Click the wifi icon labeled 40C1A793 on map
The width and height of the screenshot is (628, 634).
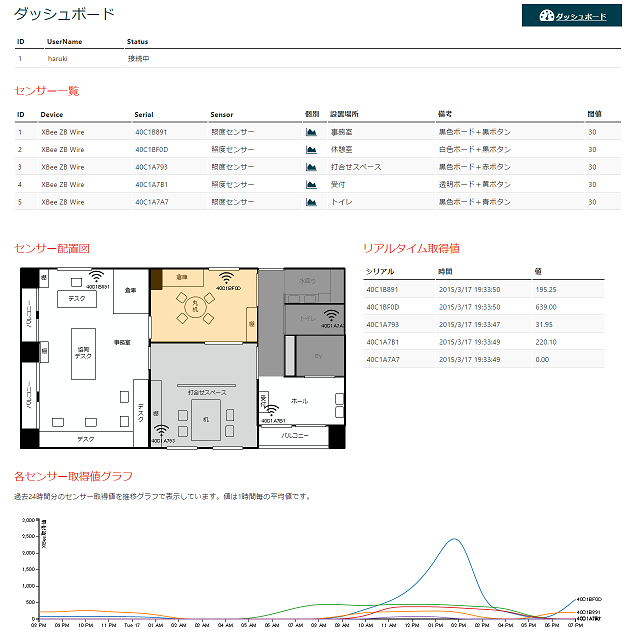point(163,431)
